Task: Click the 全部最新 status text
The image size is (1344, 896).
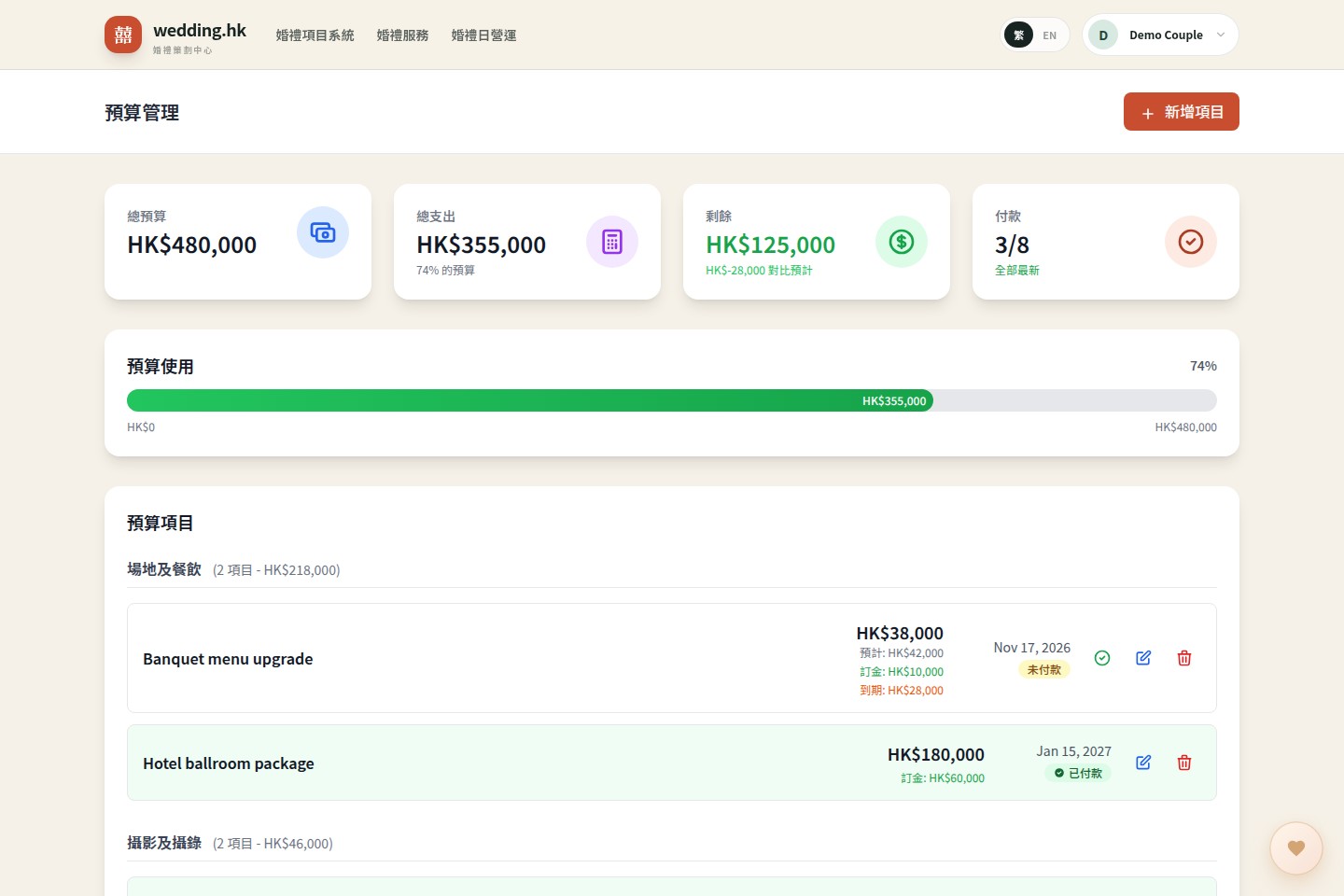Action: pos(1017,271)
